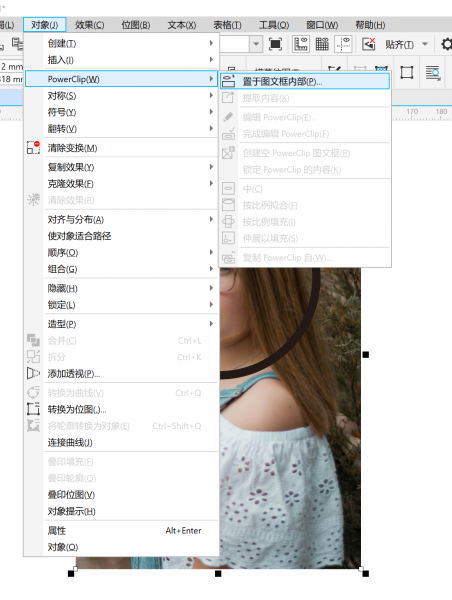Open the 对象(J) menu

tap(44, 25)
